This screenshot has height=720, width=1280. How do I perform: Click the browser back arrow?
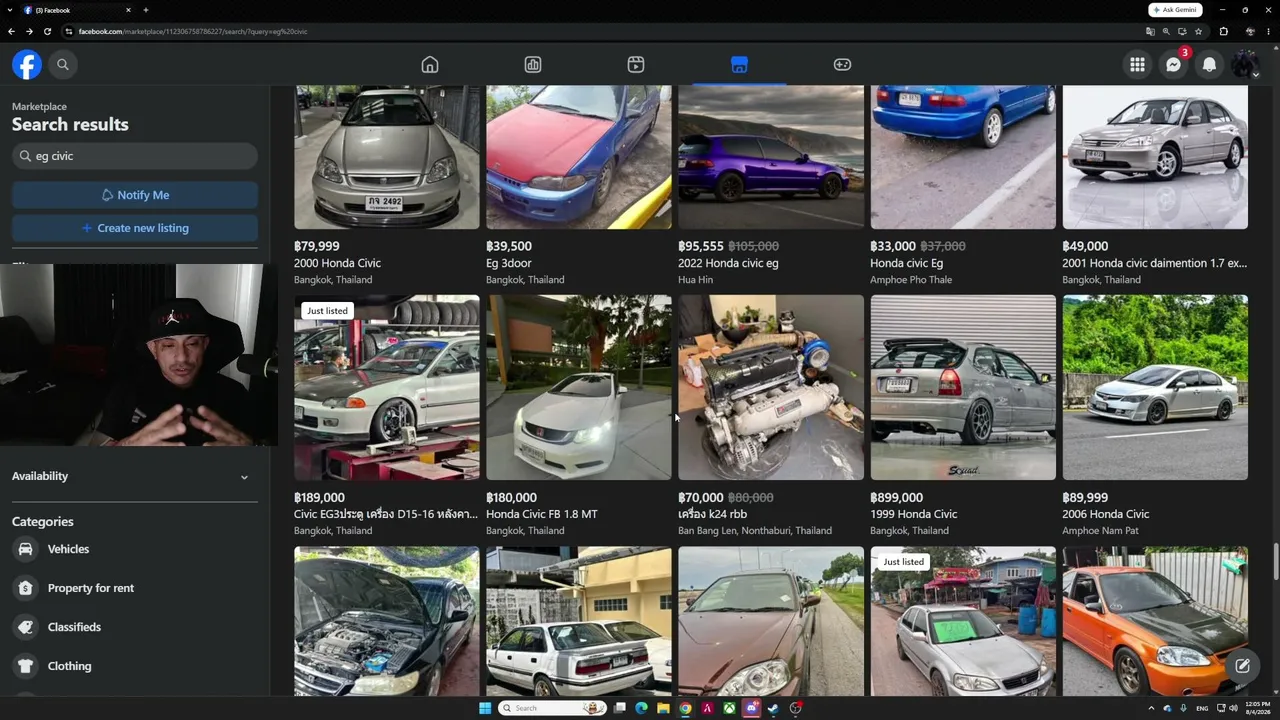tap(11, 31)
